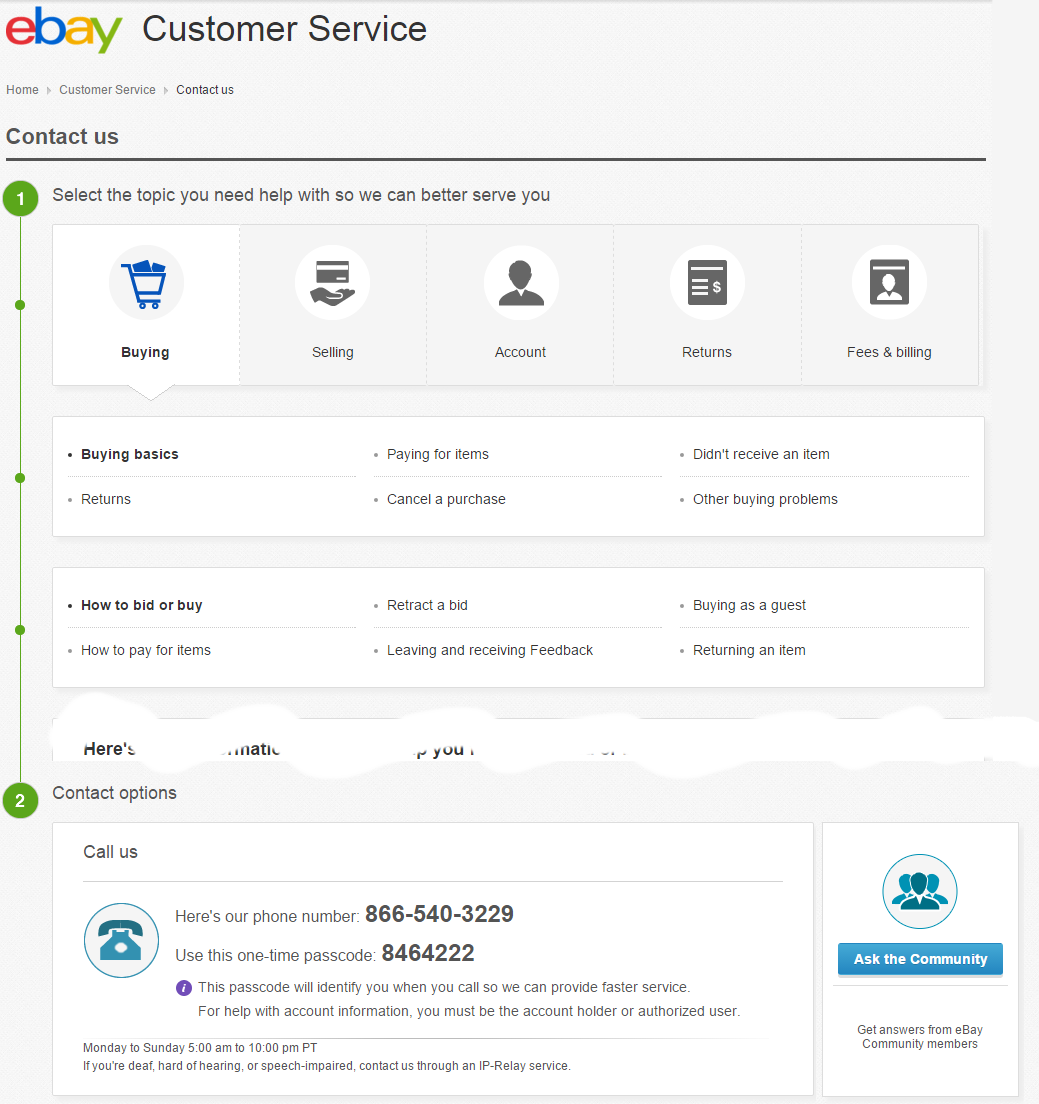Select Other buying problems
1039x1104 pixels.
click(x=765, y=499)
